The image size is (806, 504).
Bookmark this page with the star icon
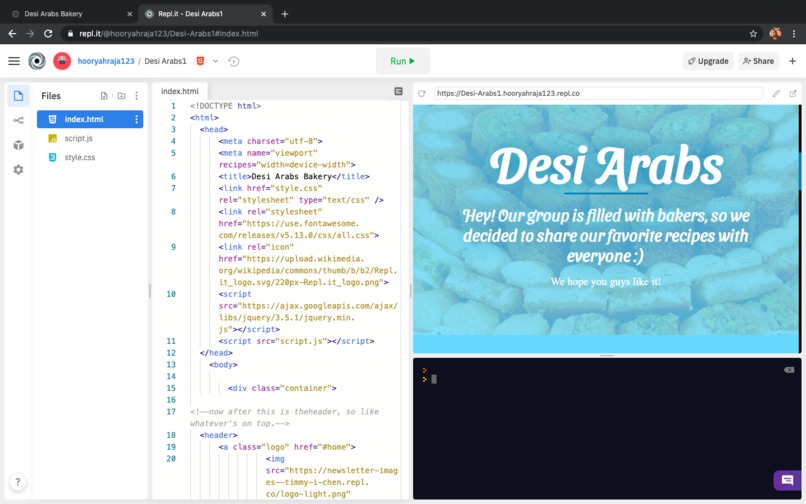click(x=753, y=33)
